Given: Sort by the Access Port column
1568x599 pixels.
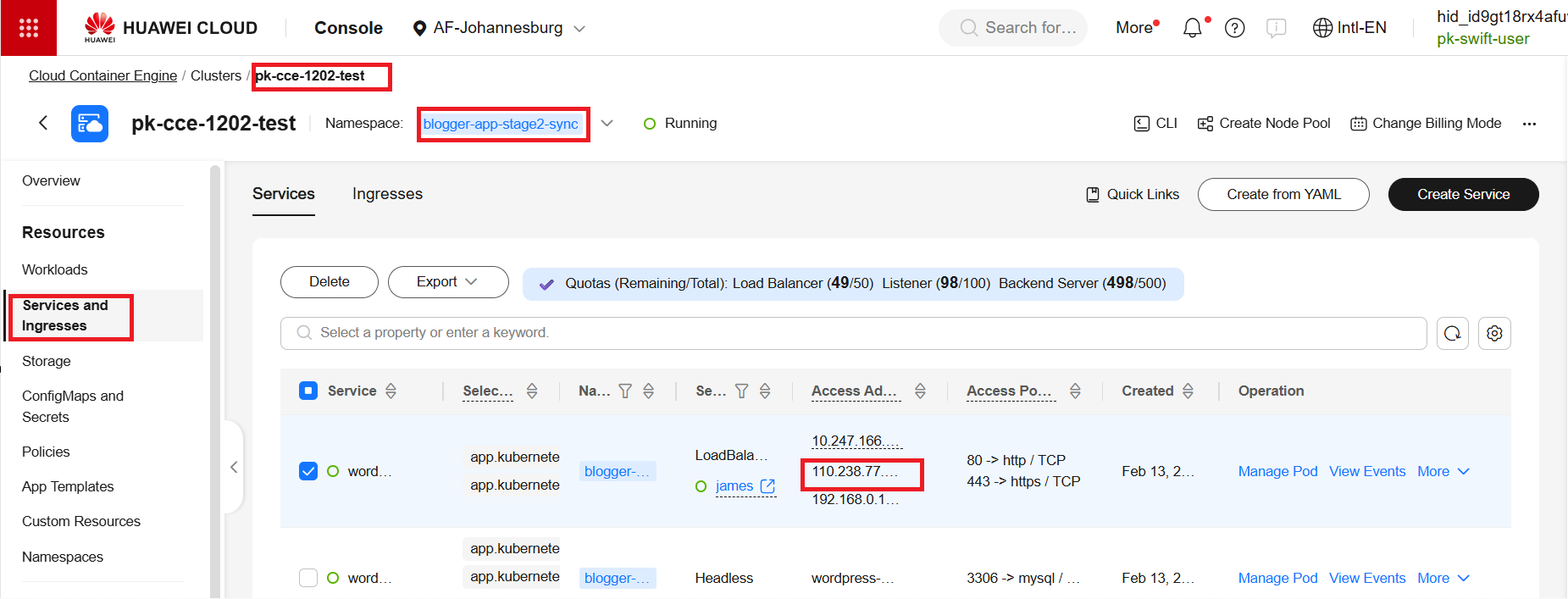Looking at the screenshot, I should [1075, 391].
